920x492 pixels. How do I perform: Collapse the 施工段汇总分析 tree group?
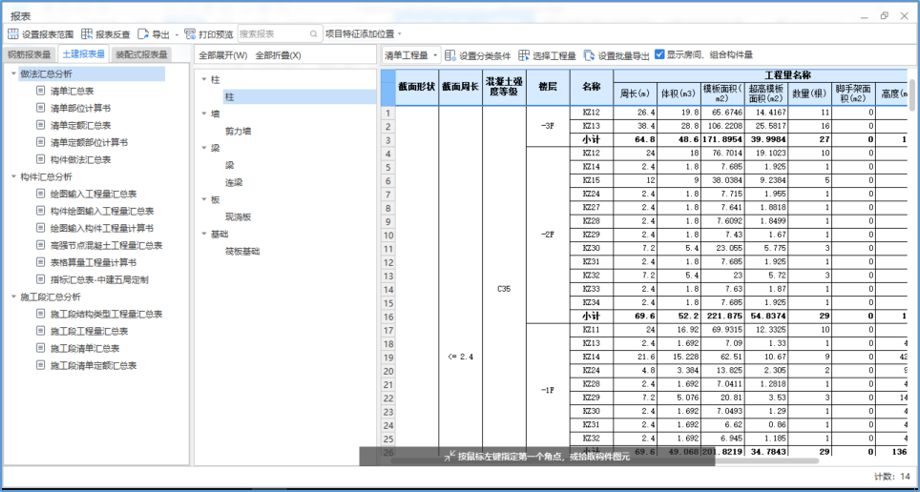click(13, 297)
